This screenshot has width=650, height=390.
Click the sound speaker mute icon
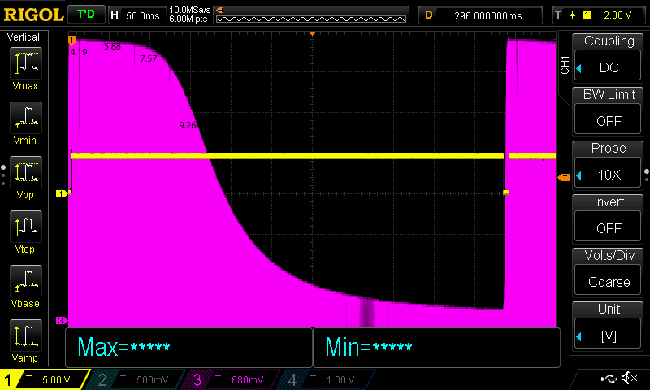coord(630,378)
